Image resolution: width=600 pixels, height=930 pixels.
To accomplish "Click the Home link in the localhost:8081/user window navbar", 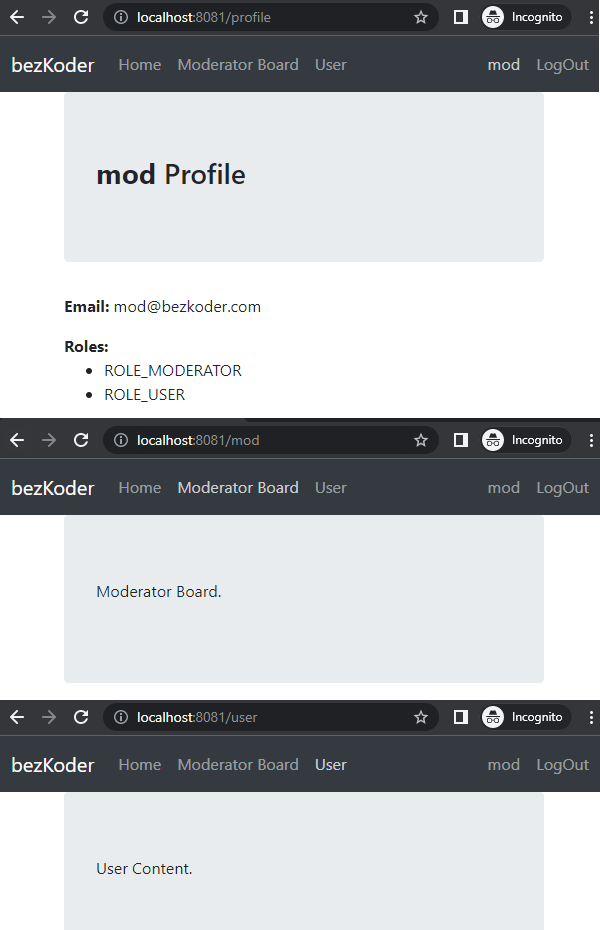I will click(x=140, y=765).
